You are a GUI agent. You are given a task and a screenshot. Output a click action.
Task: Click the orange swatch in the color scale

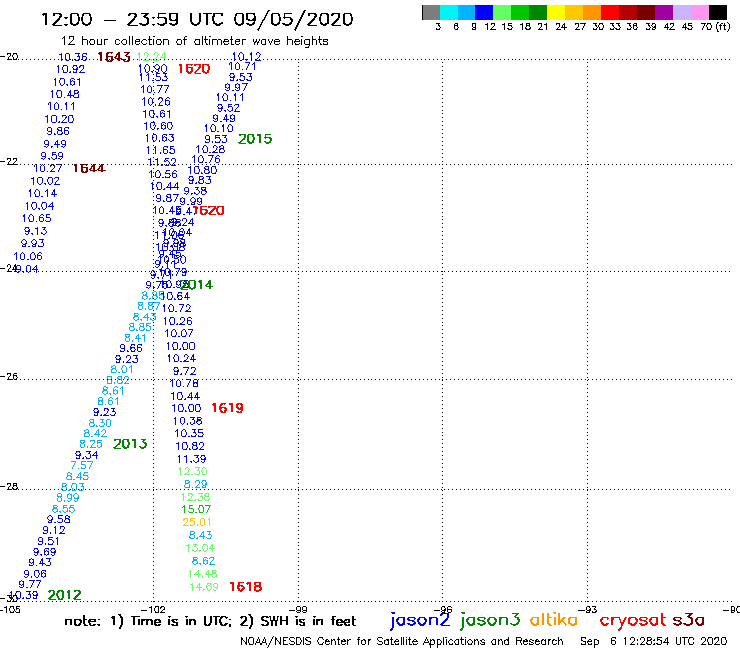click(x=592, y=12)
